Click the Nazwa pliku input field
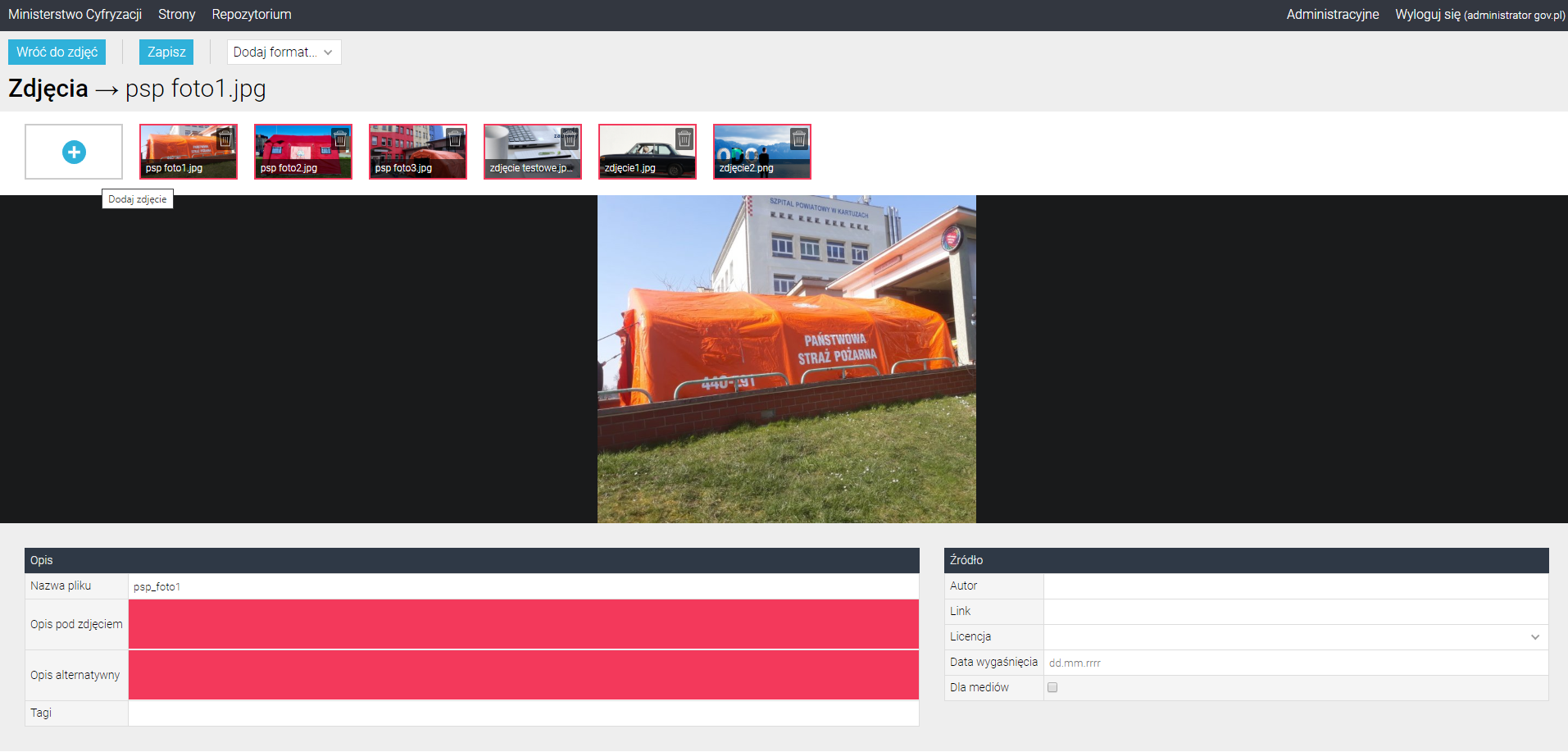Screen dimensions: 1568x752 point(523,586)
